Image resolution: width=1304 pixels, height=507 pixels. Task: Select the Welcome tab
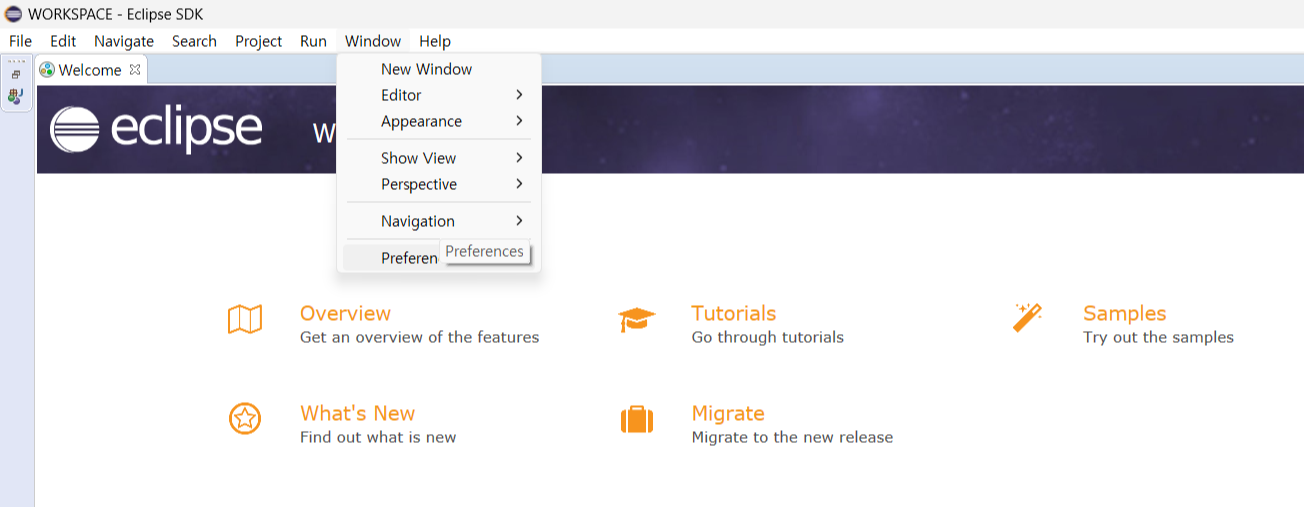tap(90, 70)
